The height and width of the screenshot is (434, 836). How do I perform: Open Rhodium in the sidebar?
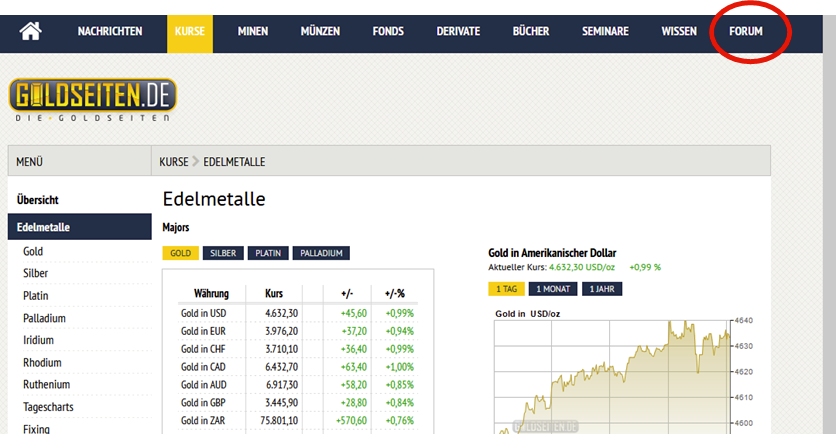(42, 362)
